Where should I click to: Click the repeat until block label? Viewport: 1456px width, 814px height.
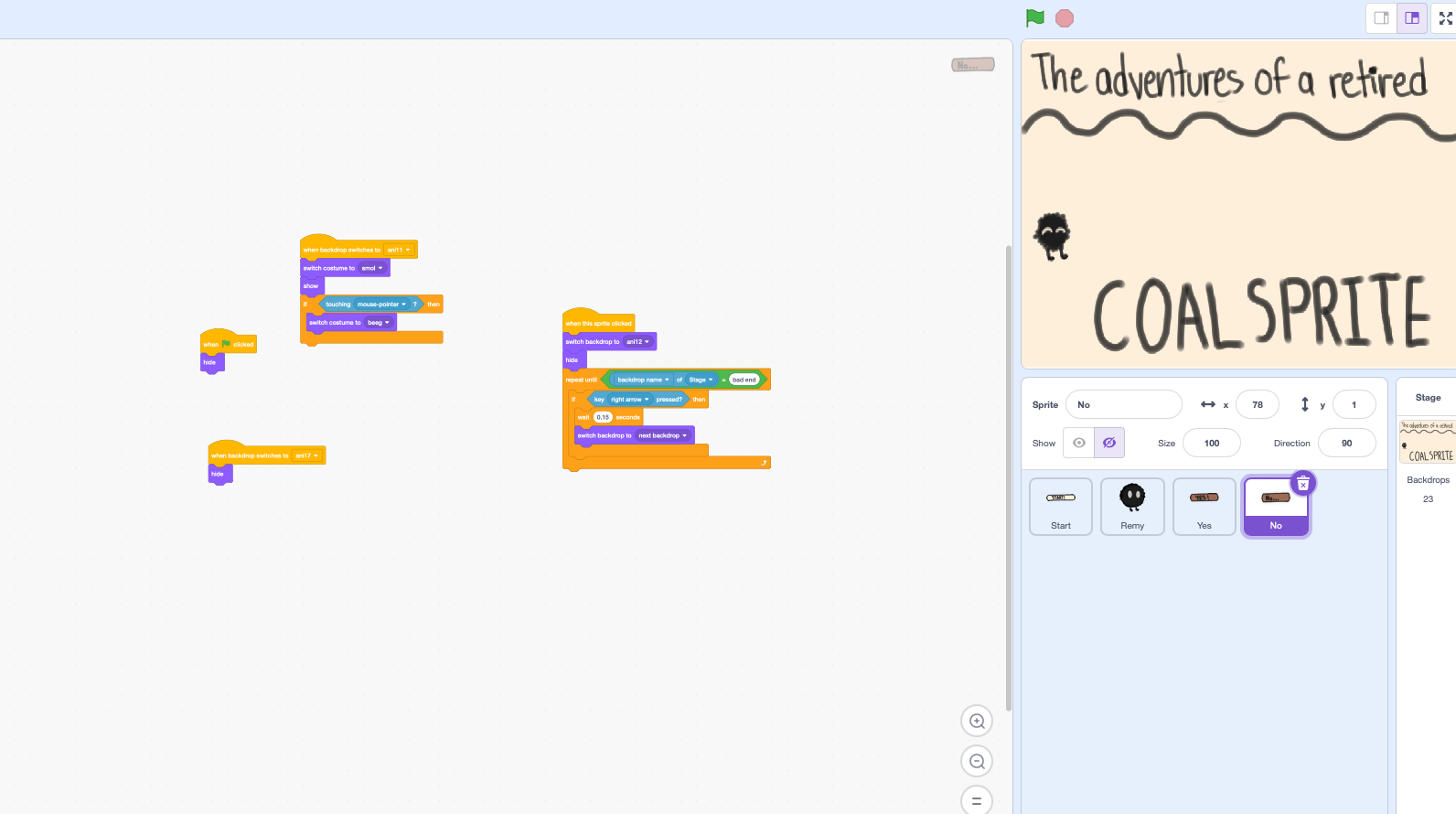(581, 380)
